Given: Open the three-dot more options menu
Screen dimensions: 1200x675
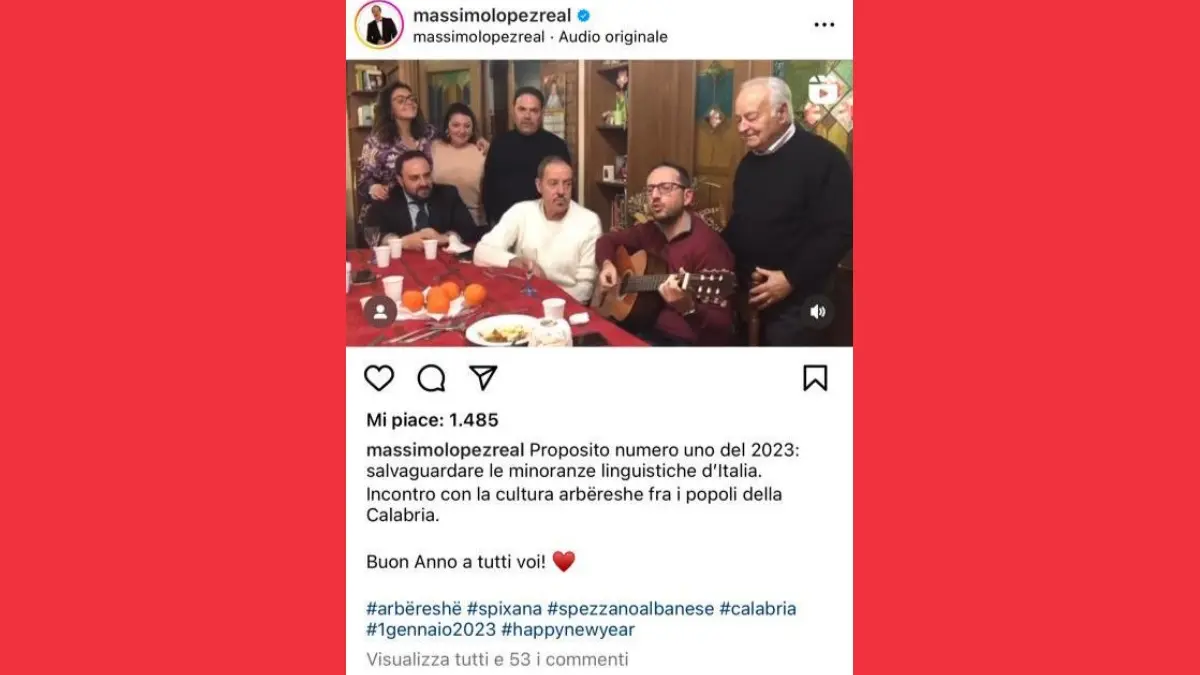Looking at the screenshot, I should [824, 25].
